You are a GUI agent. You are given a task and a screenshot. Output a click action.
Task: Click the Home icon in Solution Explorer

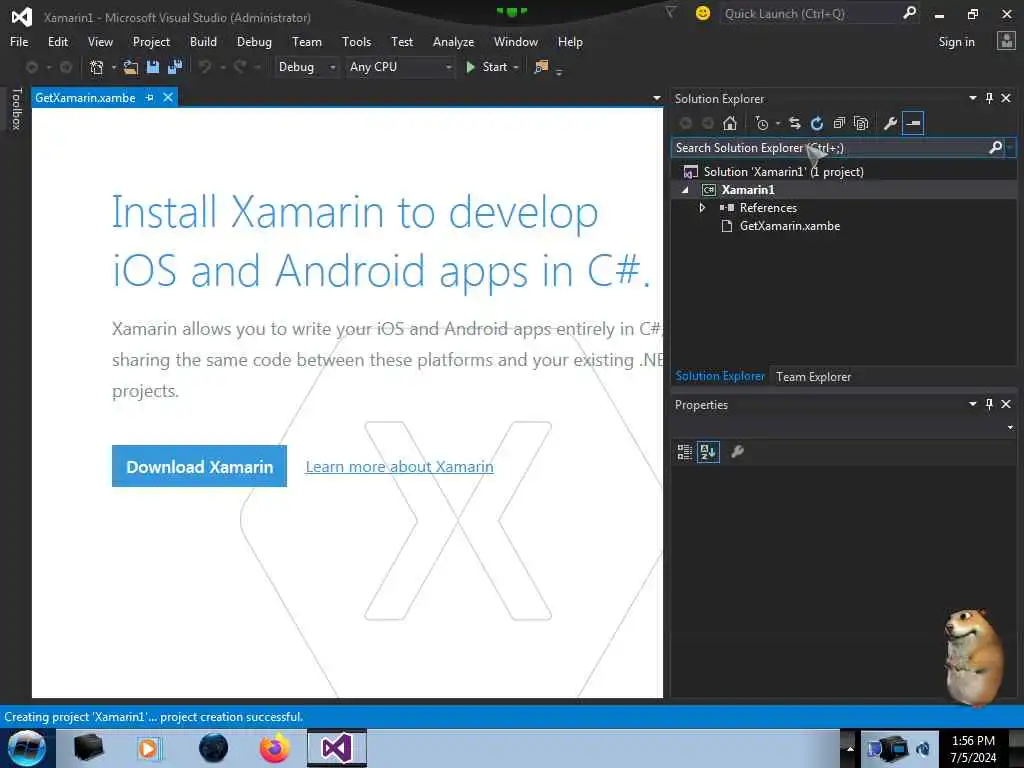(729, 123)
